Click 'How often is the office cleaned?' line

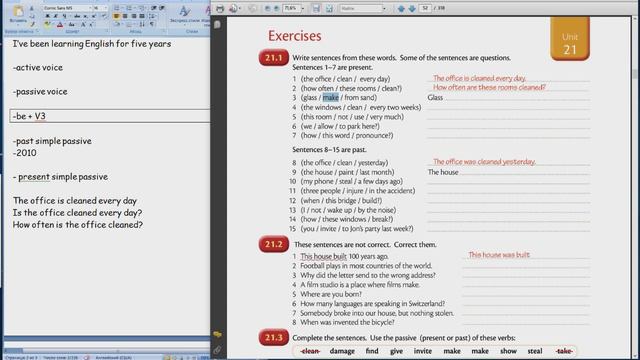pos(78,224)
